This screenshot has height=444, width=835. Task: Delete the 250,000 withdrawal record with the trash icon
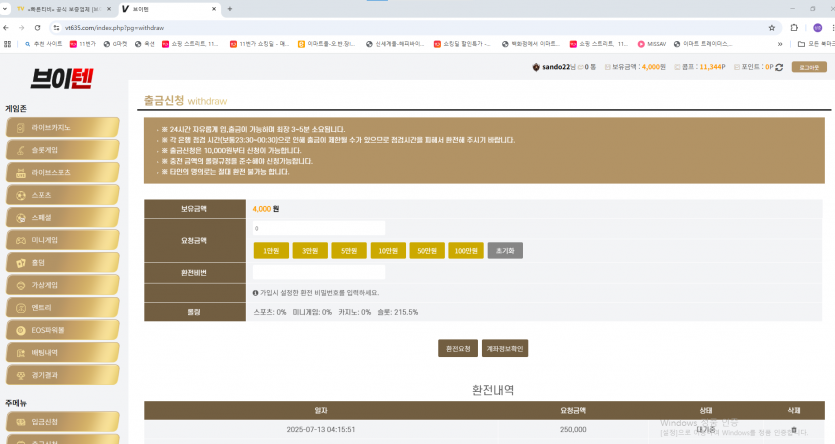pyautogui.click(x=794, y=430)
